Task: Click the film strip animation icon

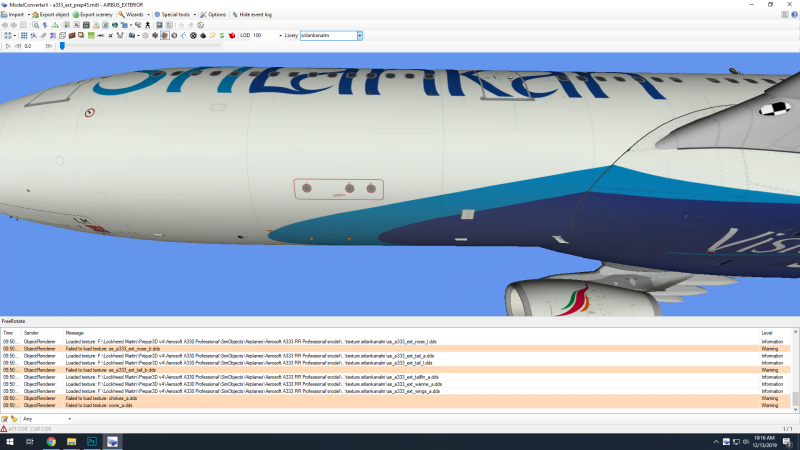Action: coord(86,25)
